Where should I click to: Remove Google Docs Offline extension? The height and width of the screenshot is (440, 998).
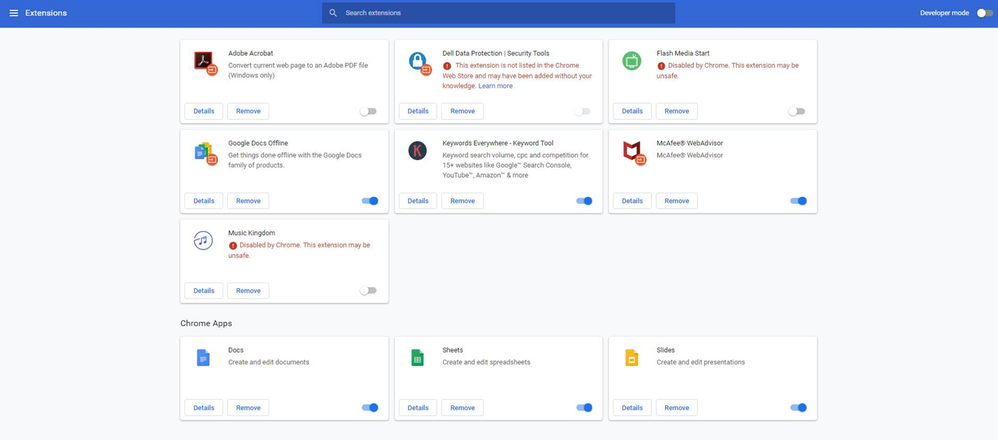(248, 201)
